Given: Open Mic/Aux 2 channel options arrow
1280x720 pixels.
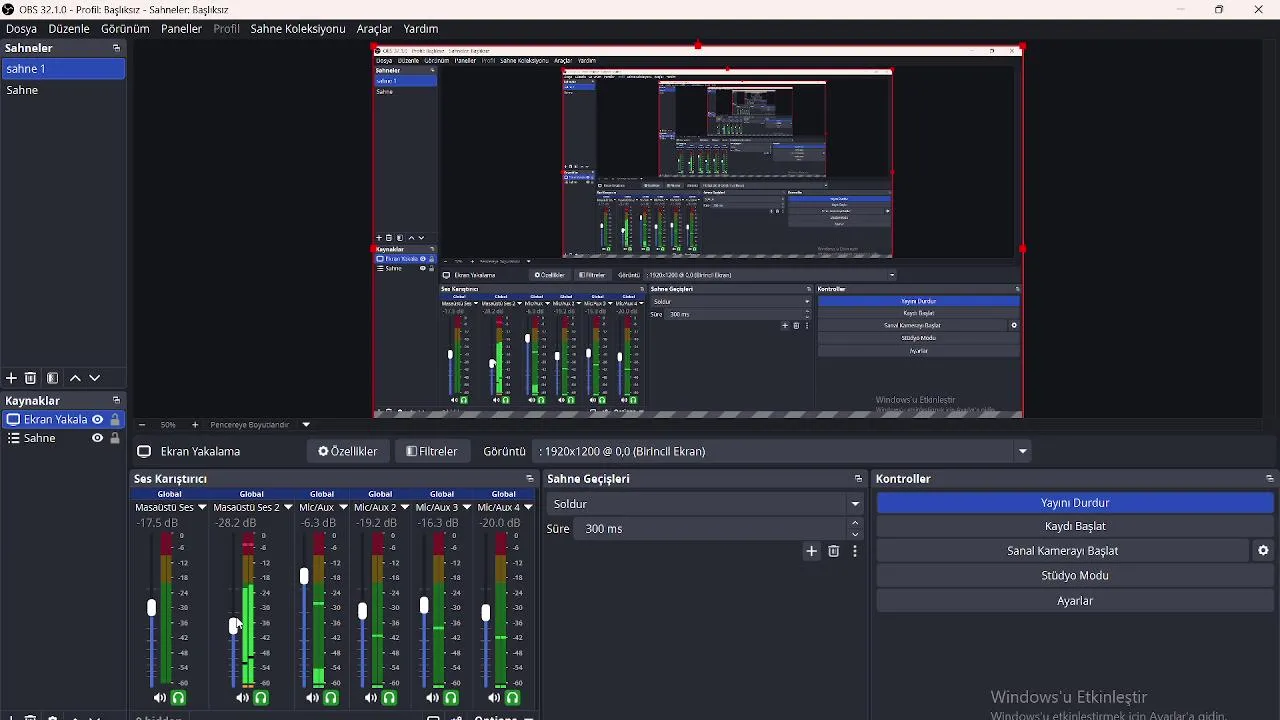Looking at the screenshot, I should (405, 508).
